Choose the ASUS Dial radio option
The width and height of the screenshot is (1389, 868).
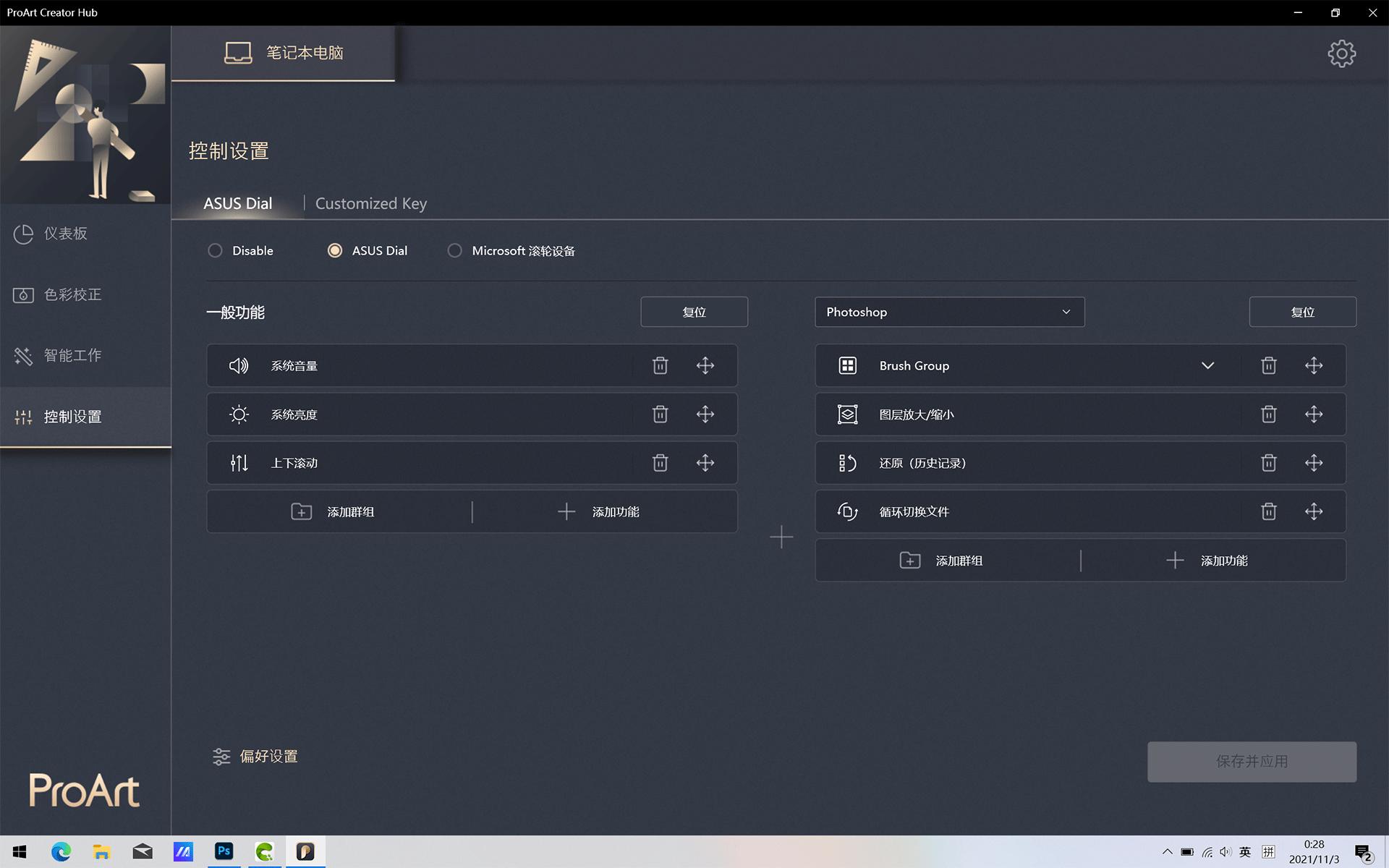(335, 251)
